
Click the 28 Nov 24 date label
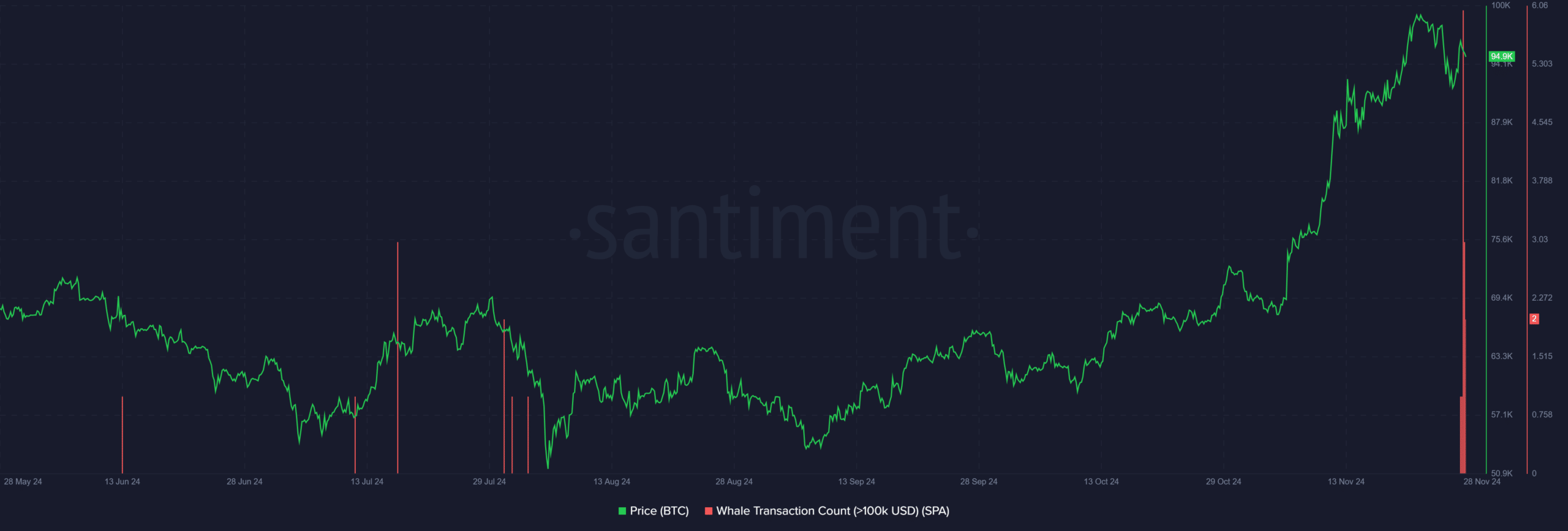(x=1482, y=481)
